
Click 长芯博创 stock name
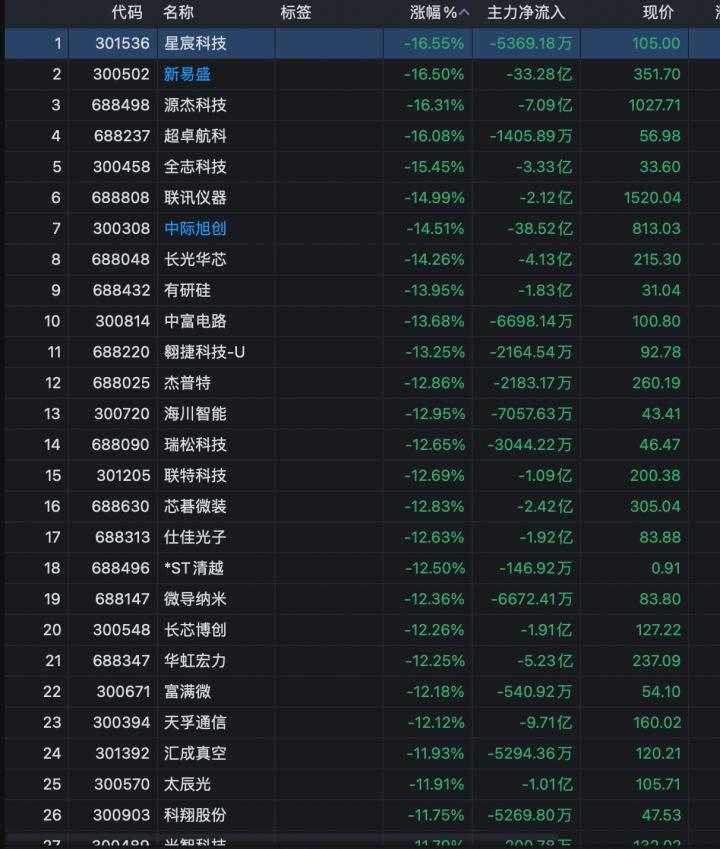pyautogui.click(x=195, y=630)
